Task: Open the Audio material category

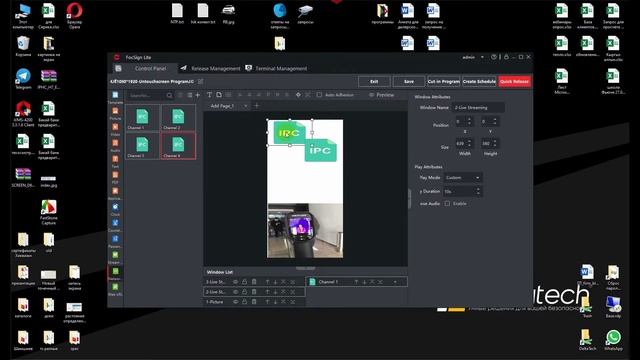Action: click(115, 145)
